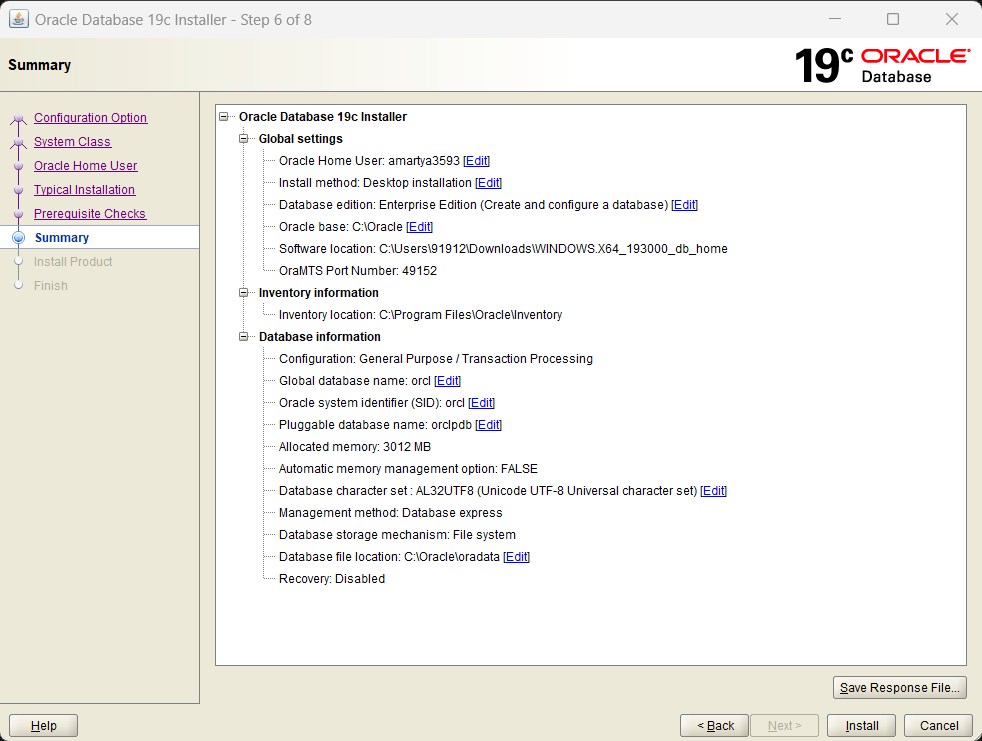Image resolution: width=982 pixels, height=741 pixels.
Task: Select the Configuration: General Purpose row
Action: [x=435, y=359]
